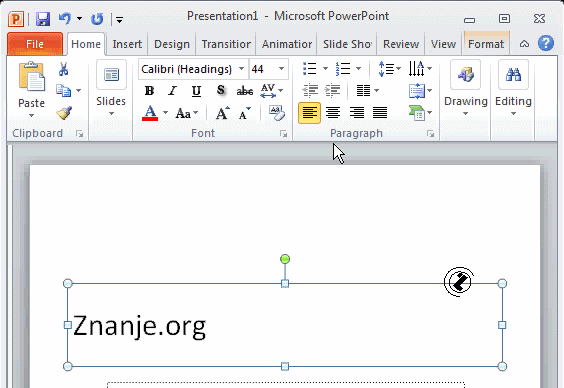The image size is (564, 388).
Task: Open the PowerPoint application icon menu
Action: 16,19
